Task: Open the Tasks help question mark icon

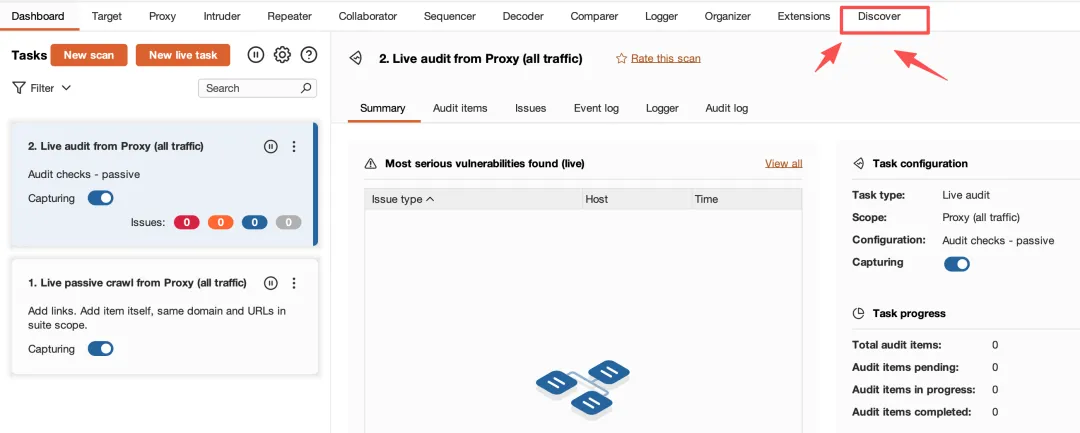Action: pos(309,55)
